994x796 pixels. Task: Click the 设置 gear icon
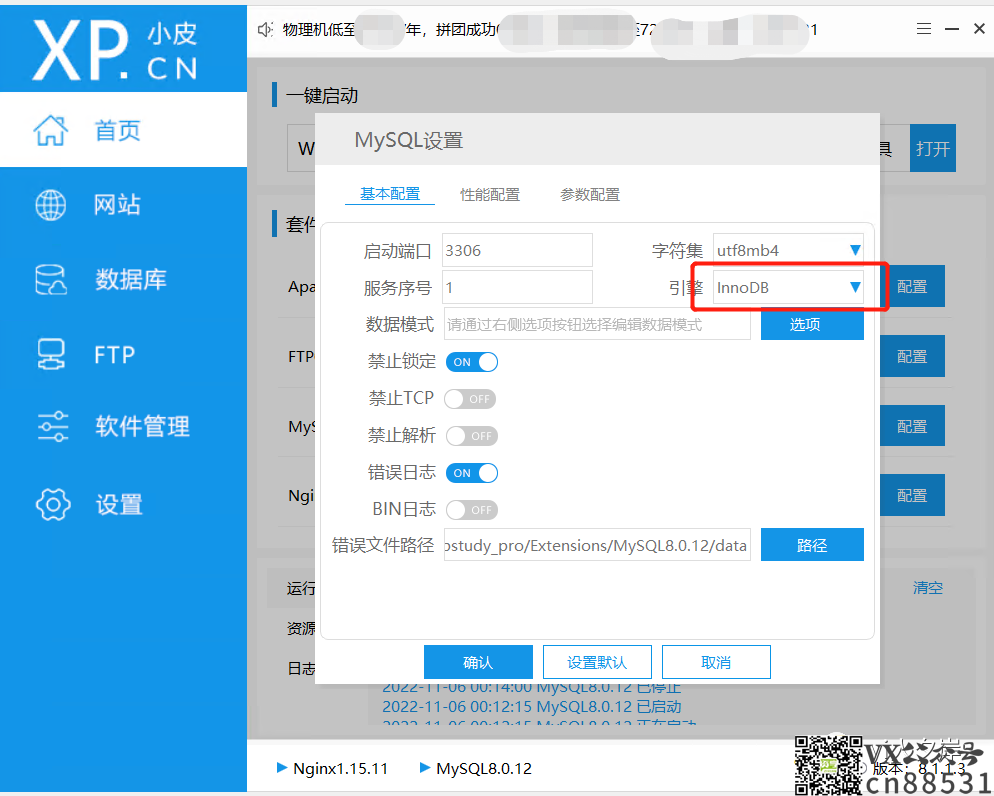tap(53, 504)
